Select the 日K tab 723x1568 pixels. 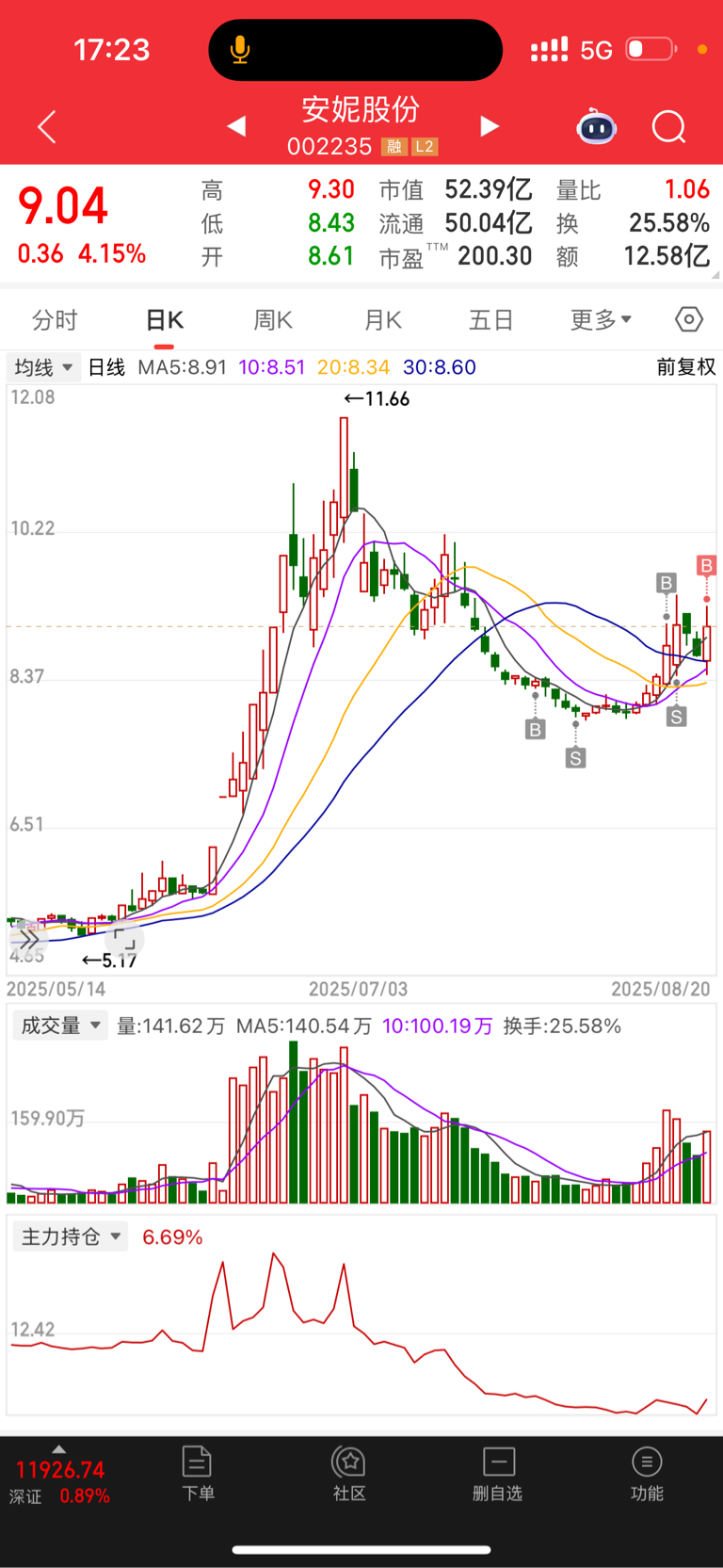pos(164,320)
